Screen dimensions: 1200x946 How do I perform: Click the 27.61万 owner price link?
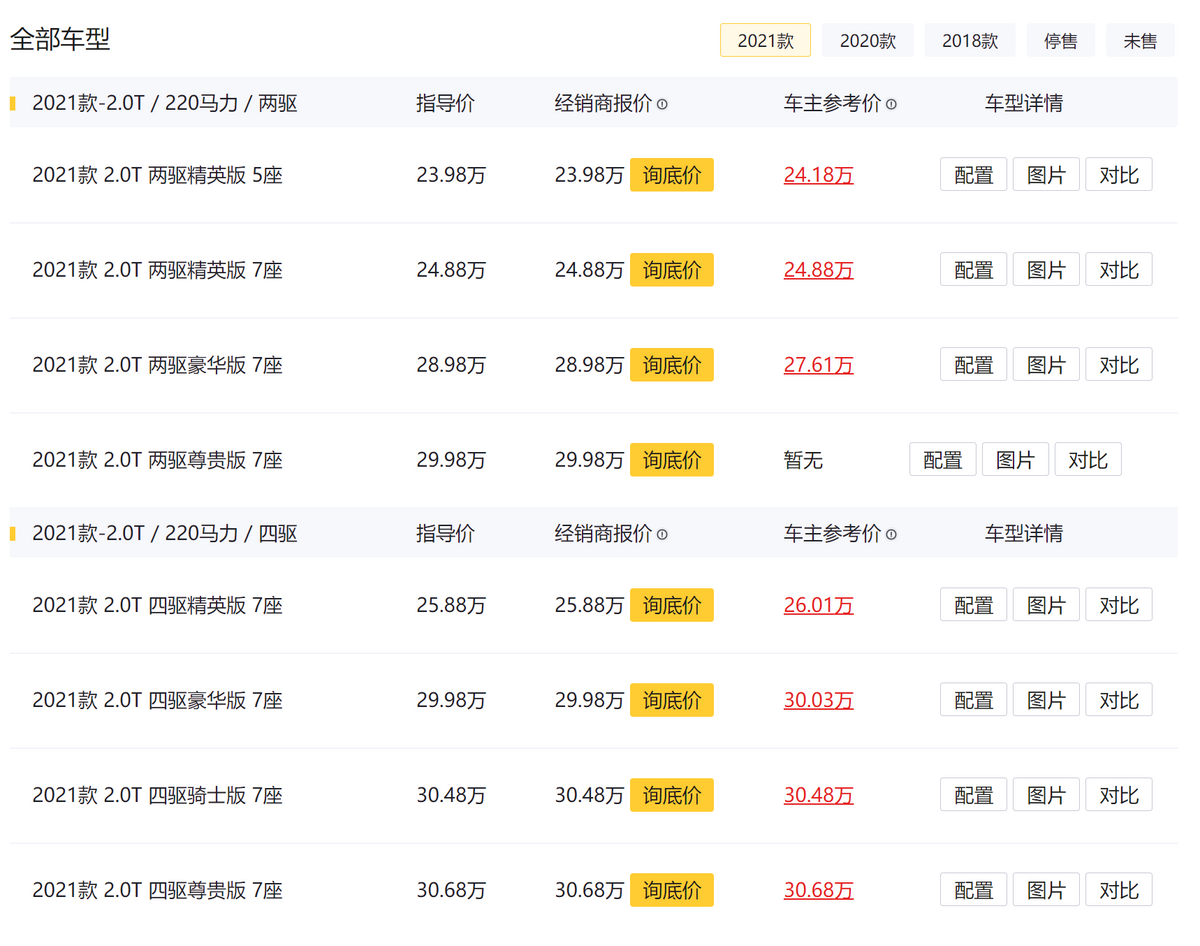click(x=818, y=365)
